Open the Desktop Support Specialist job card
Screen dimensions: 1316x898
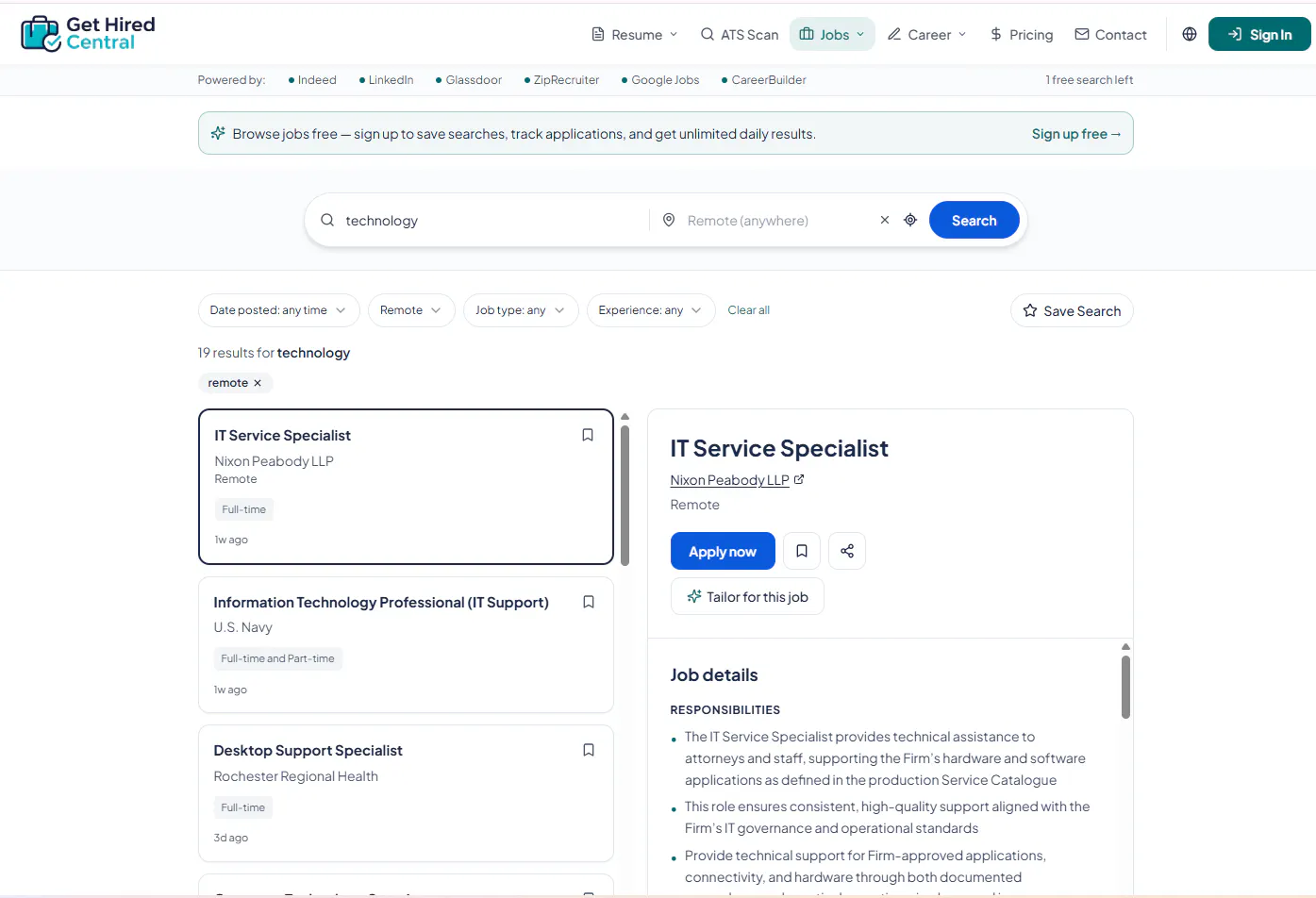click(406, 793)
